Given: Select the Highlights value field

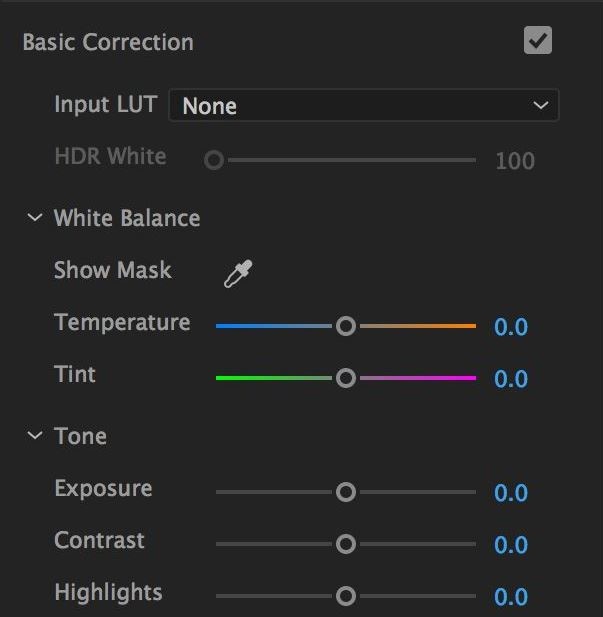Looking at the screenshot, I should tap(511, 597).
